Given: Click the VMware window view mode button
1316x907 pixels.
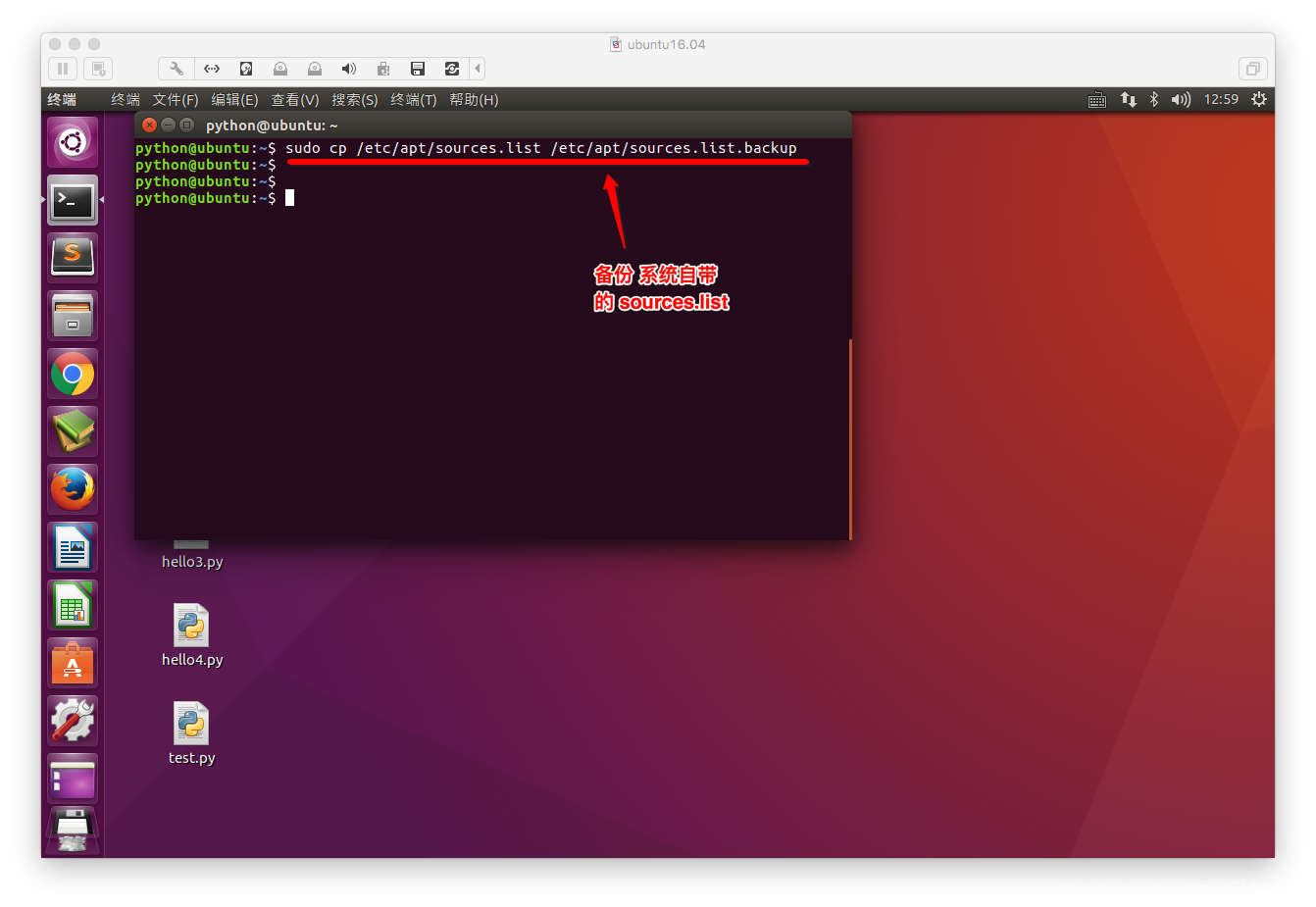Looking at the screenshot, I should point(1252,69).
